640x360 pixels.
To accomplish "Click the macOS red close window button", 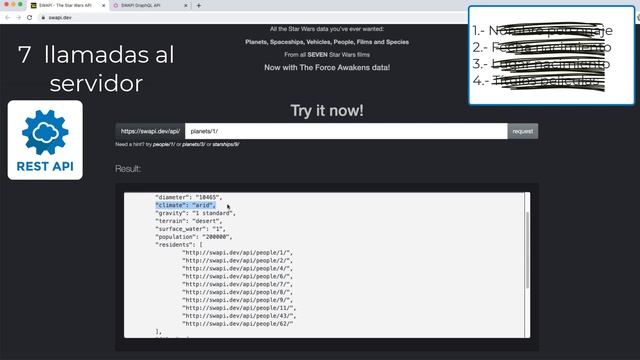I will (x=6, y=4).
